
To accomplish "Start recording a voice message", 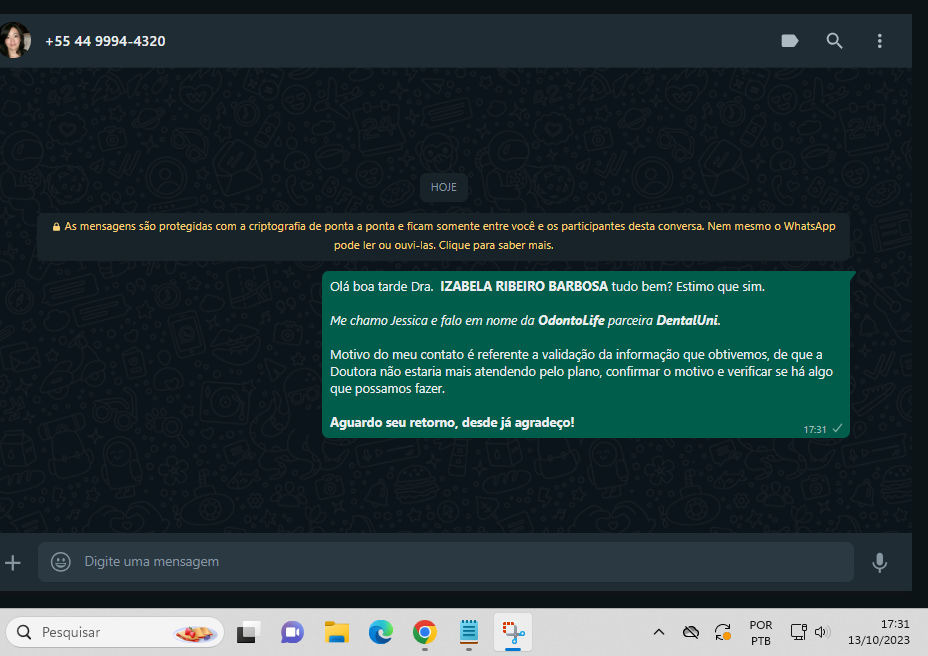I will (x=879, y=562).
